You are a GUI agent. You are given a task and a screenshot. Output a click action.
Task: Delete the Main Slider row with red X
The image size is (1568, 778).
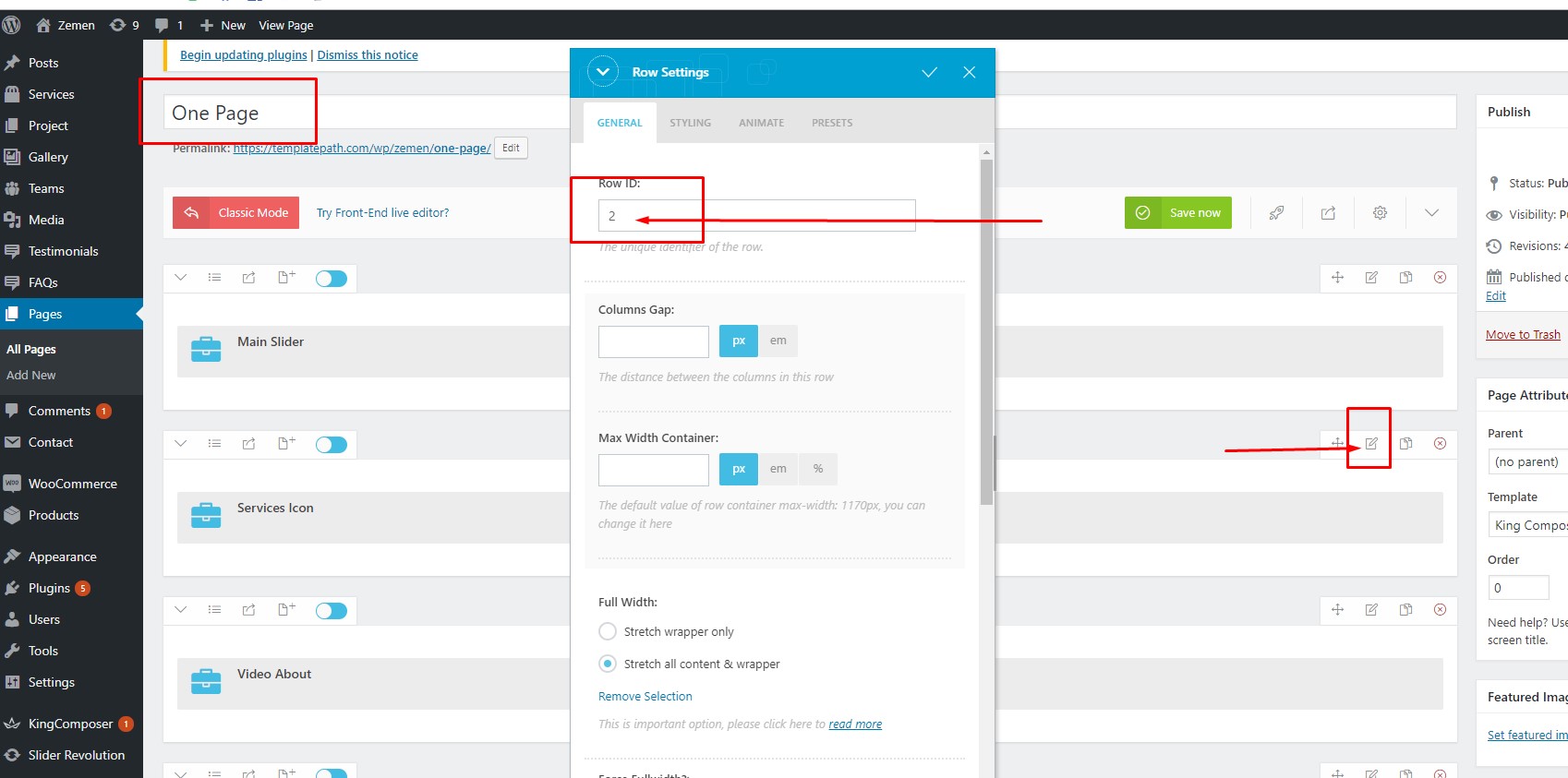click(1440, 278)
